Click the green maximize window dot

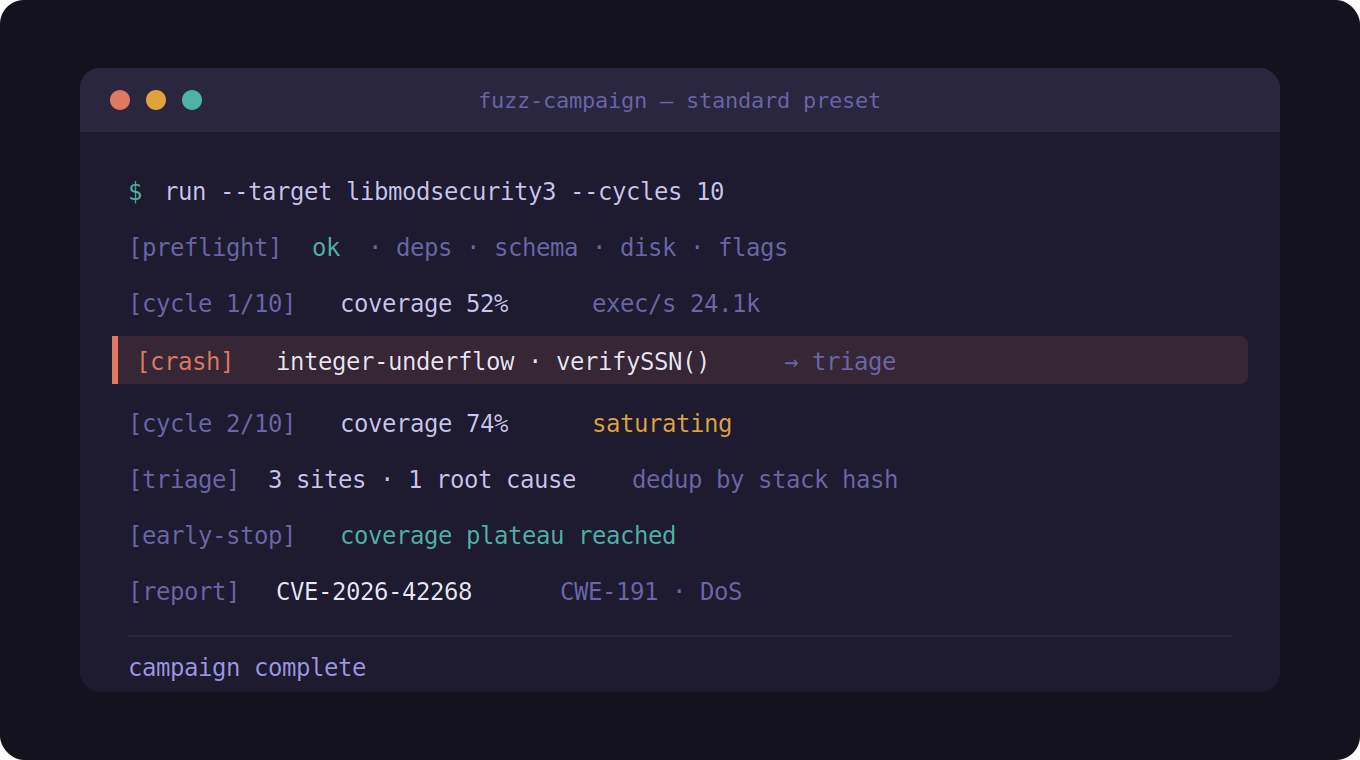pos(192,100)
